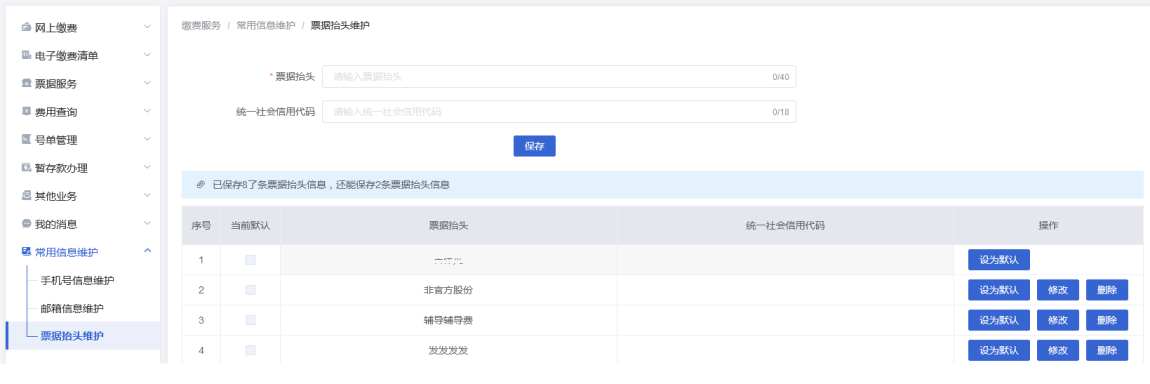Expand the 其他业务 menu chevron
1150x384 pixels.
tap(147, 195)
